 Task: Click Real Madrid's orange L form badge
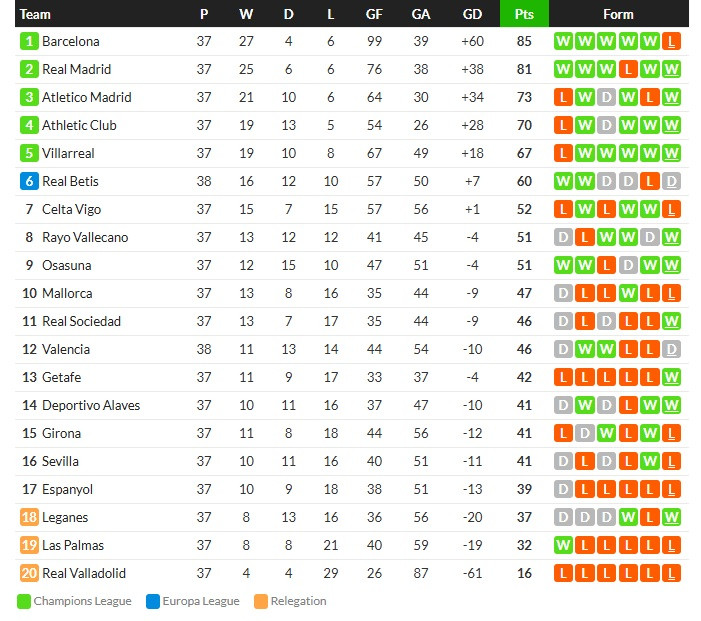628,69
